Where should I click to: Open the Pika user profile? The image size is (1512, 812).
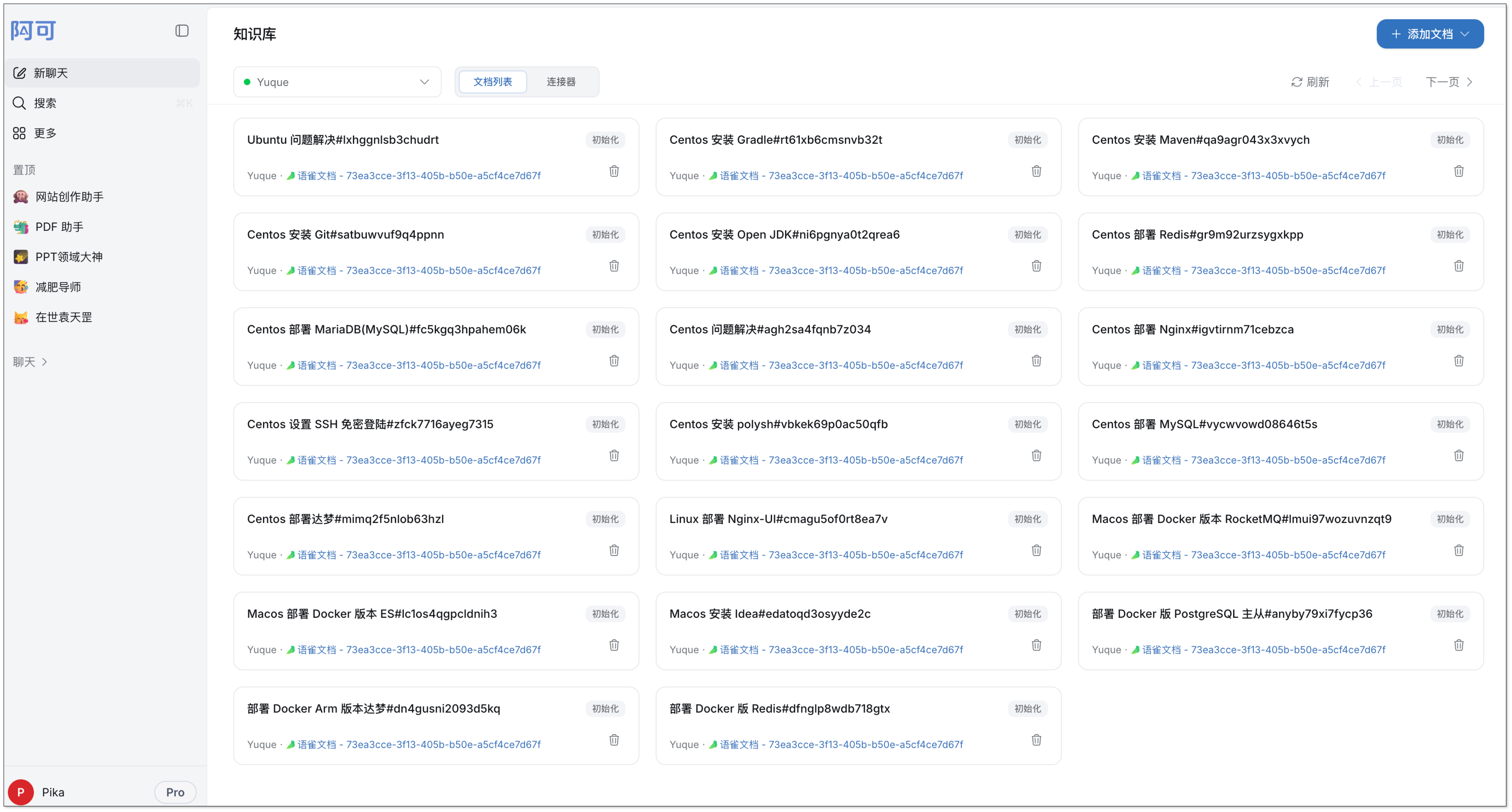point(36,792)
